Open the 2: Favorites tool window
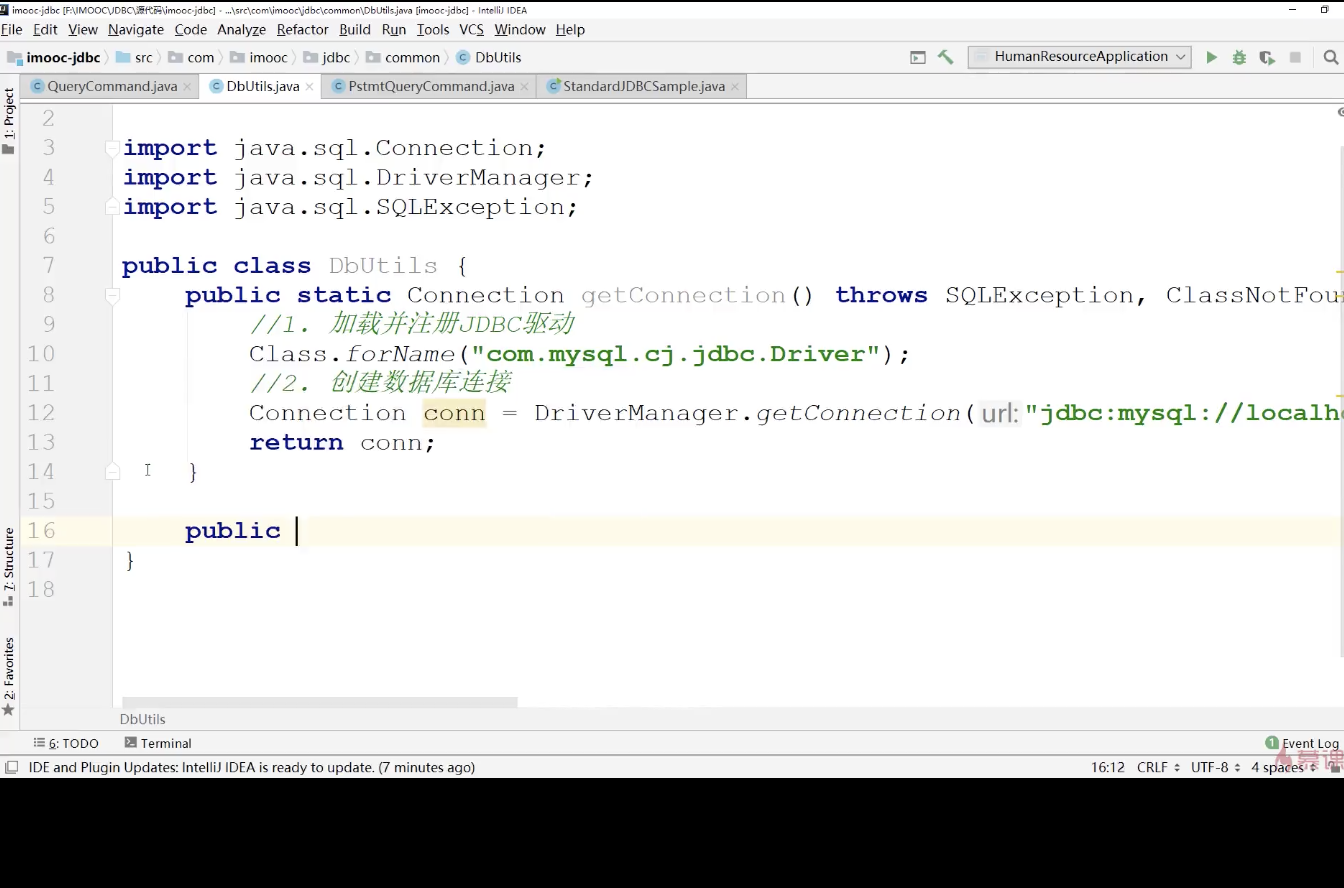The image size is (1344, 888). pyautogui.click(x=9, y=676)
